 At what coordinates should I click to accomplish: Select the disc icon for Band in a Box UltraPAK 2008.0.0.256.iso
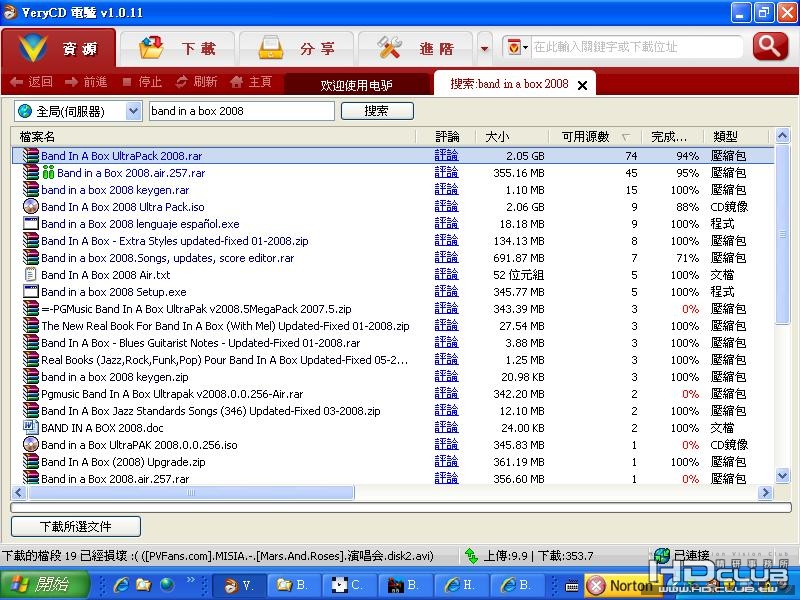[x=31, y=444]
